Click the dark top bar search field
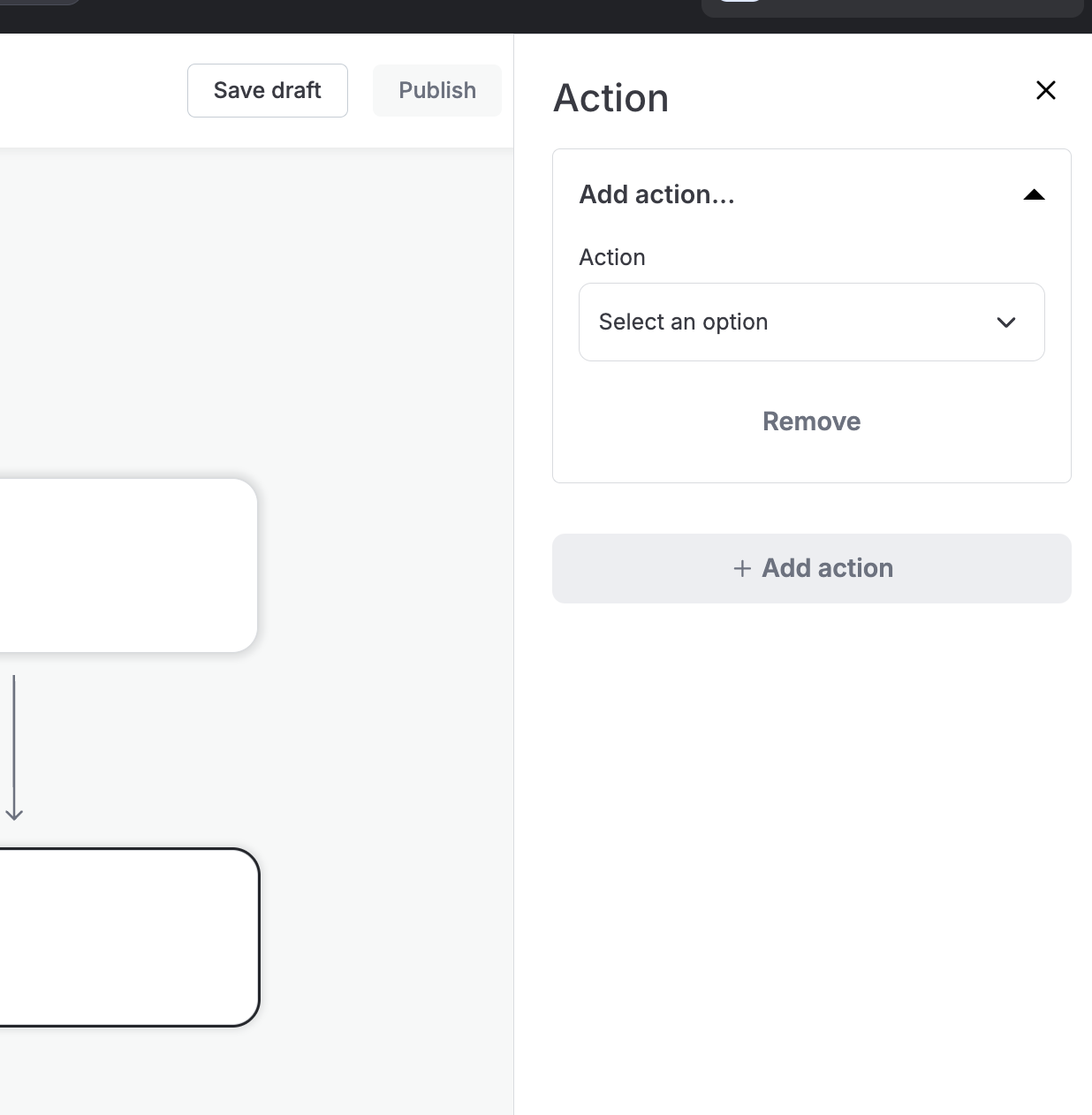 (x=892, y=7)
